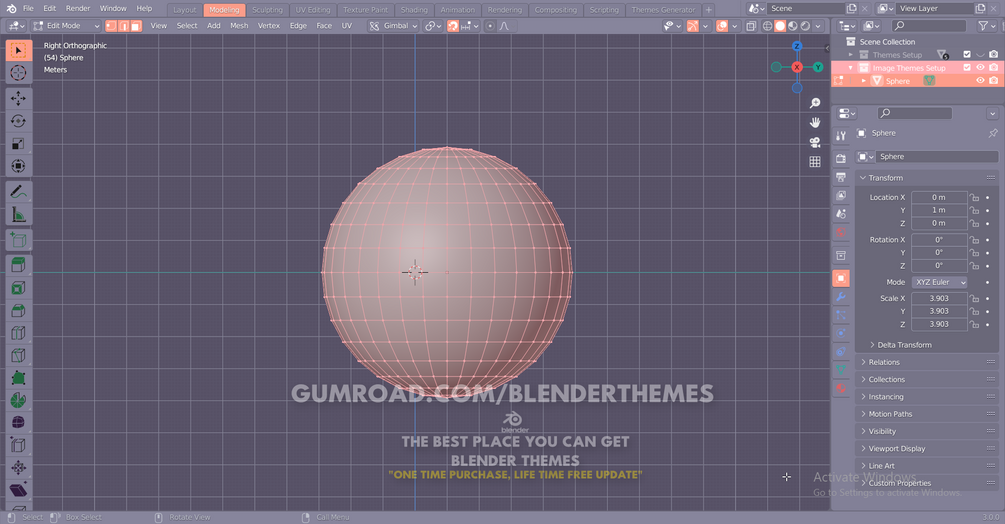1005x524 pixels.
Task: Switch to the Sculpting workspace tab
Action: (x=267, y=10)
